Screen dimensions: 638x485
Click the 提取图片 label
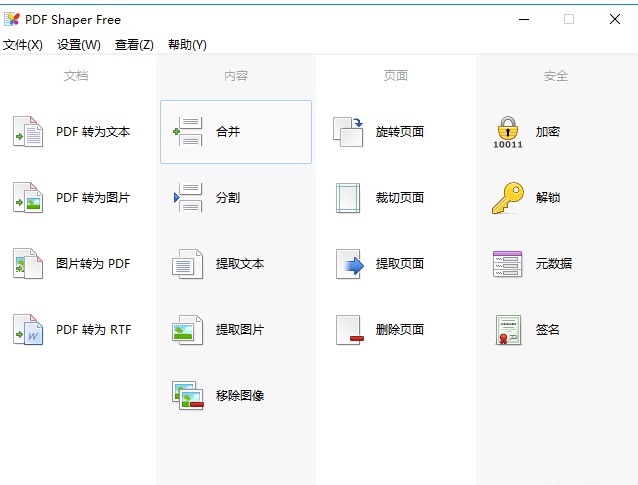tap(240, 329)
